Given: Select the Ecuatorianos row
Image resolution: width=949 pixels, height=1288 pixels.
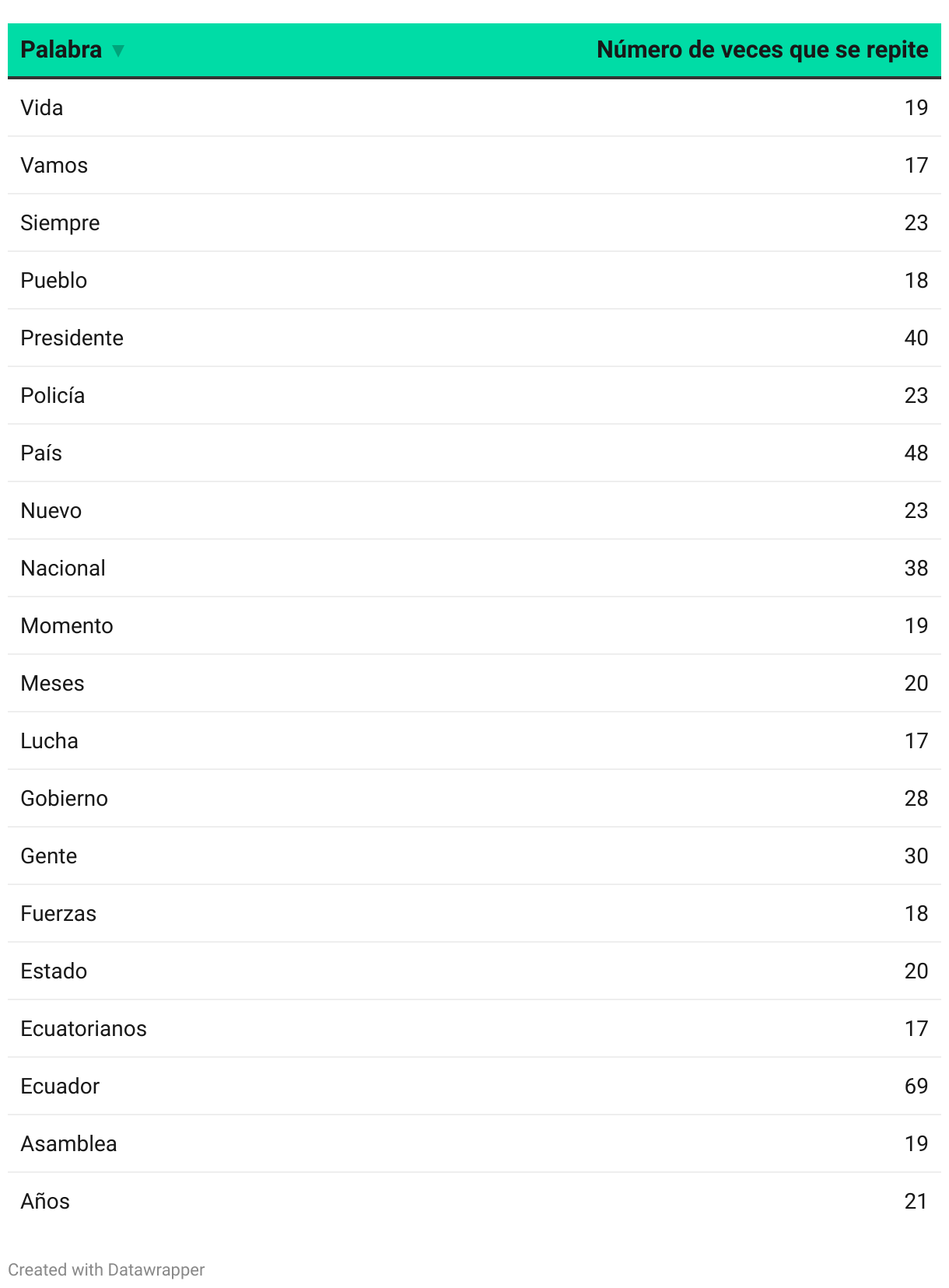Looking at the screenshot, I should pyautogui.click(x=474, y=1028).
